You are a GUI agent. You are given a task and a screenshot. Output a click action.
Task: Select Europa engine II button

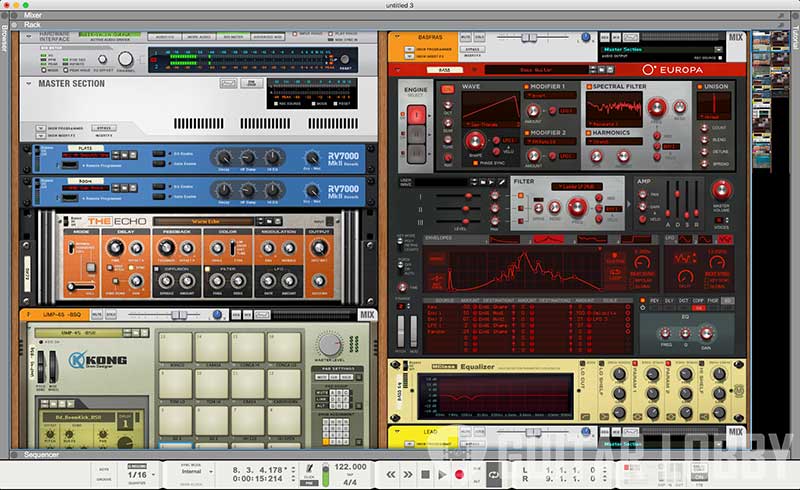[416, 134]
